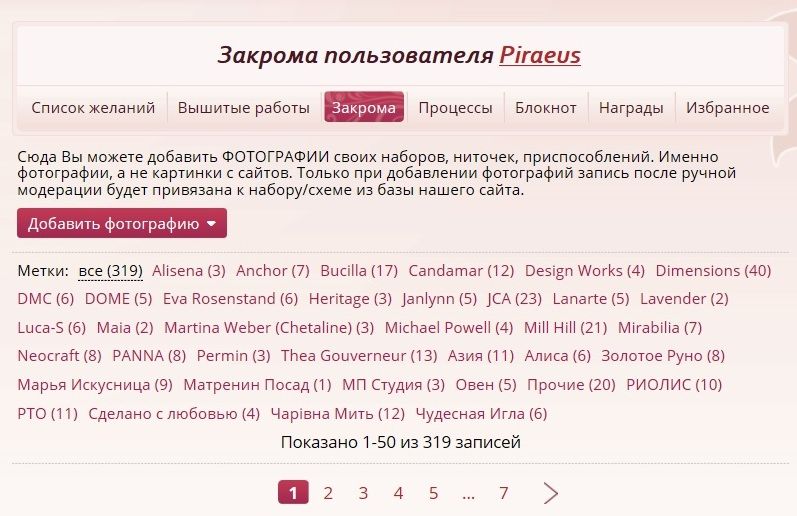The width and height of the screenshot is (797, 516).
Task: Open page 5 in pagination
Action: click(433, 493)
